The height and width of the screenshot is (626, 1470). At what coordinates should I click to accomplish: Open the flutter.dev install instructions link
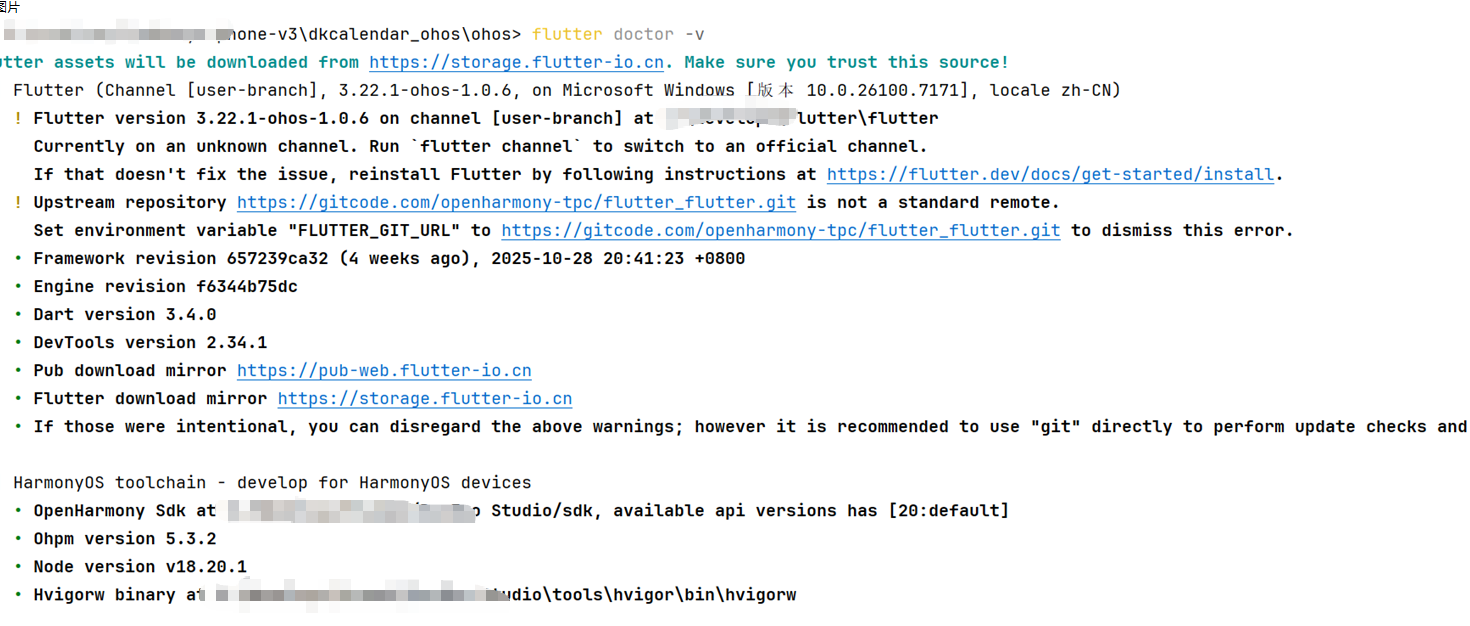[1050, 174]
